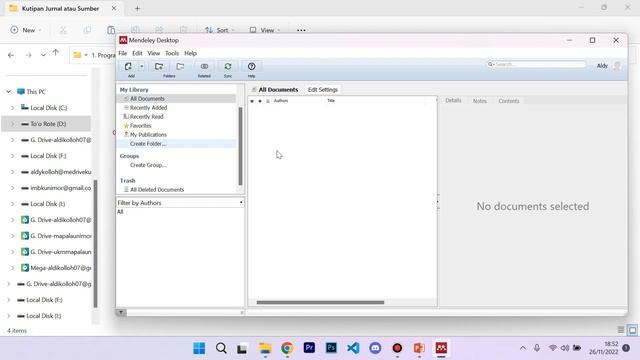This screenshot has width=640, height=360.
Task: Open PowerPoint from the taskbar
Action: click(419, 348)
